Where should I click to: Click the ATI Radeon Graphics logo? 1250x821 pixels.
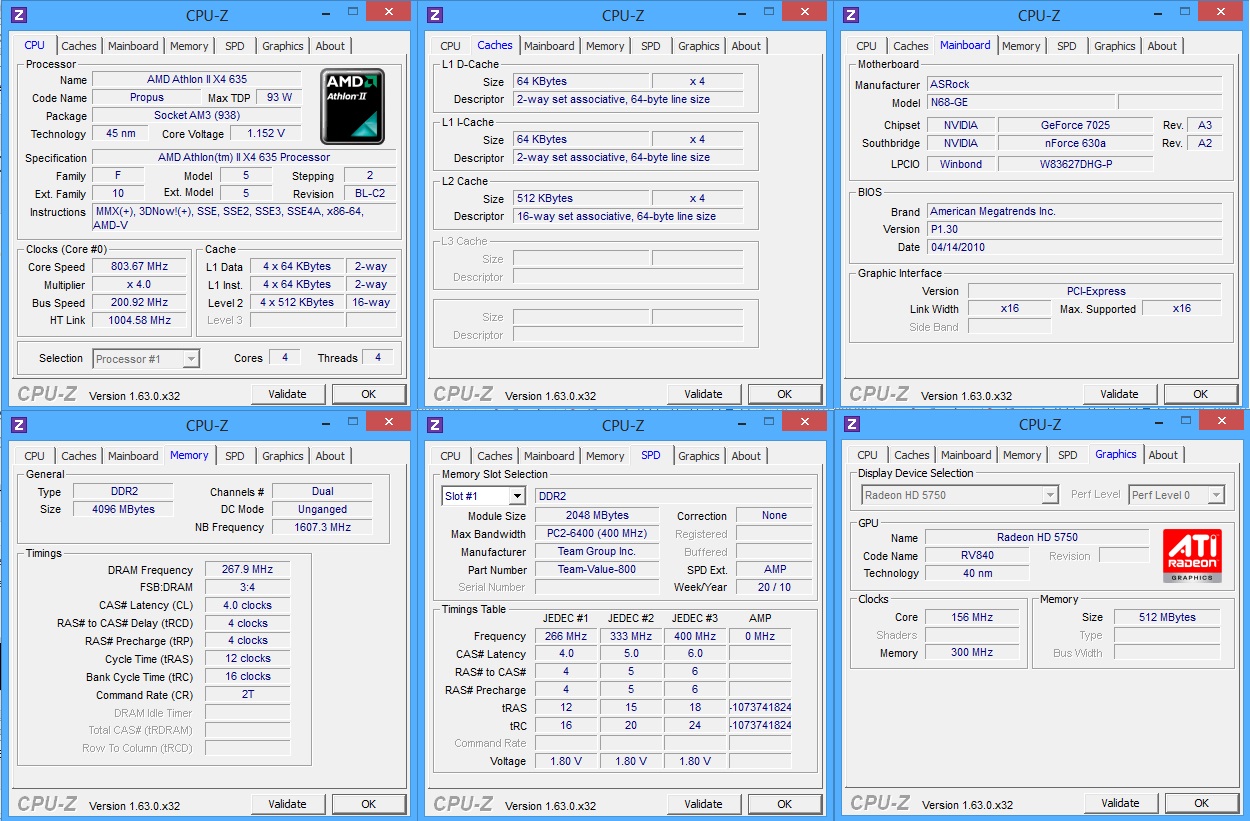click(x=1192, y=556)
